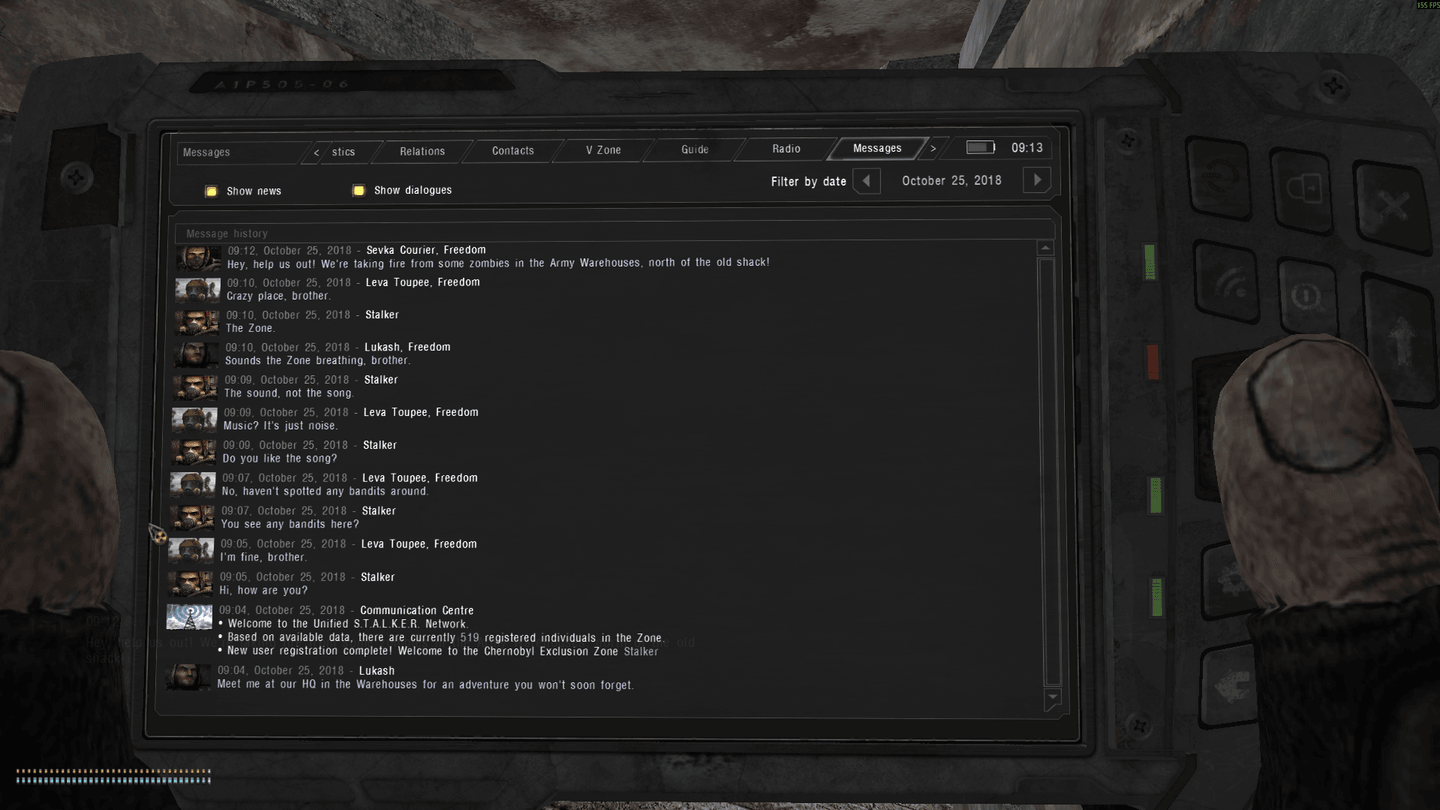Click the "519 registered individuals" message line
Screen dimensions: 1440x810
(x=441, y=638)
